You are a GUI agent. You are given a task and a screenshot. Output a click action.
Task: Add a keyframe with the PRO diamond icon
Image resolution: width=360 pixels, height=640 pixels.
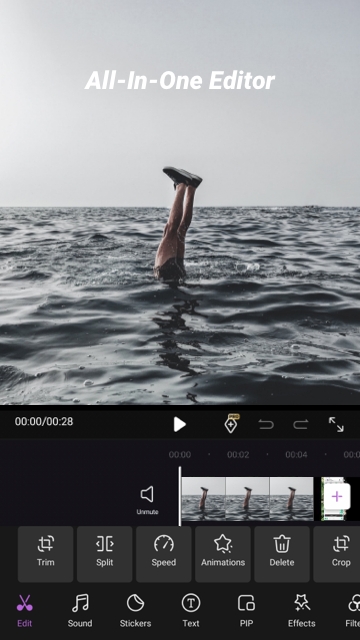point(231,424)
